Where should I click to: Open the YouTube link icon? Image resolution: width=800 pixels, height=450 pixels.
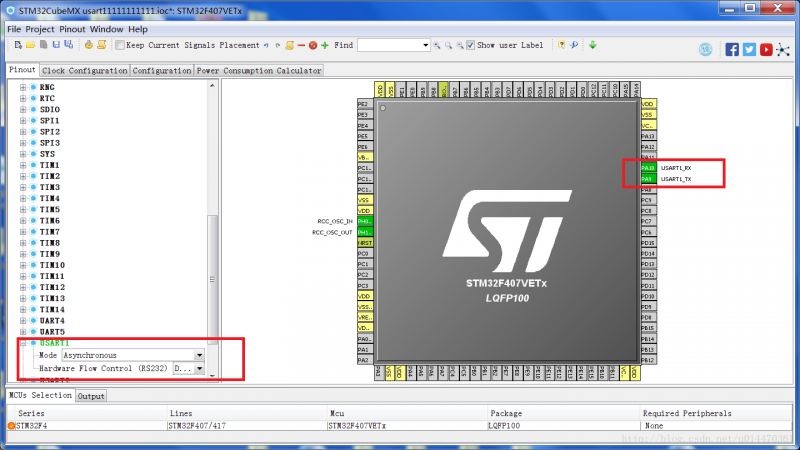[x=766, y=49]
